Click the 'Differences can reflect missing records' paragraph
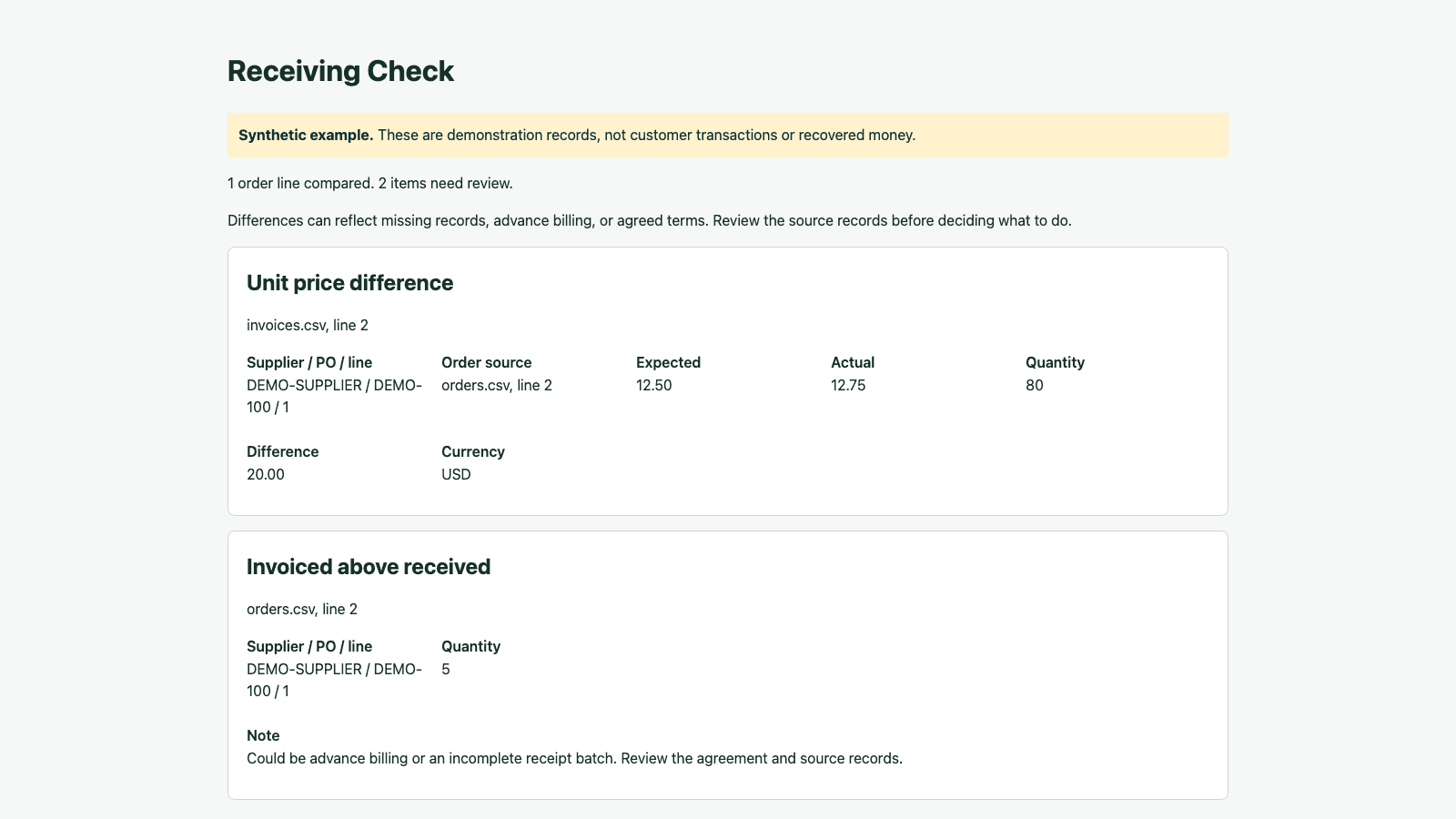Image resolution: width=1456 pixels, height=819 pixels. (650, 220)
